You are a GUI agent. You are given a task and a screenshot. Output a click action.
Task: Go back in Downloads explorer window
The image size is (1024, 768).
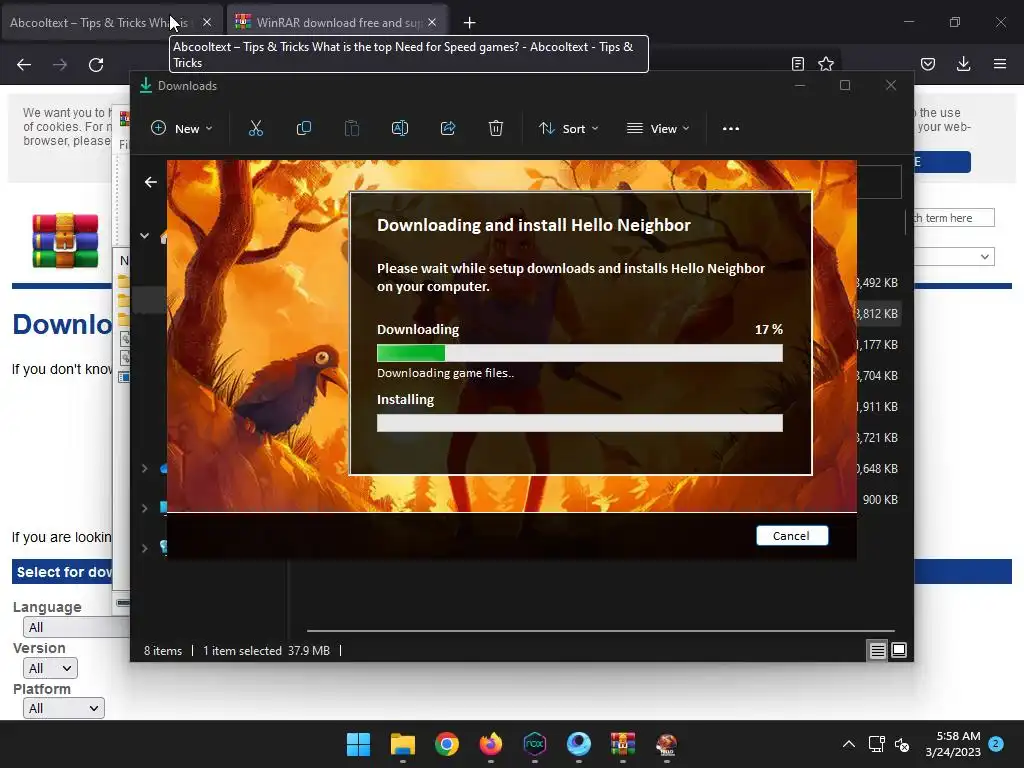tap(151, 182)
